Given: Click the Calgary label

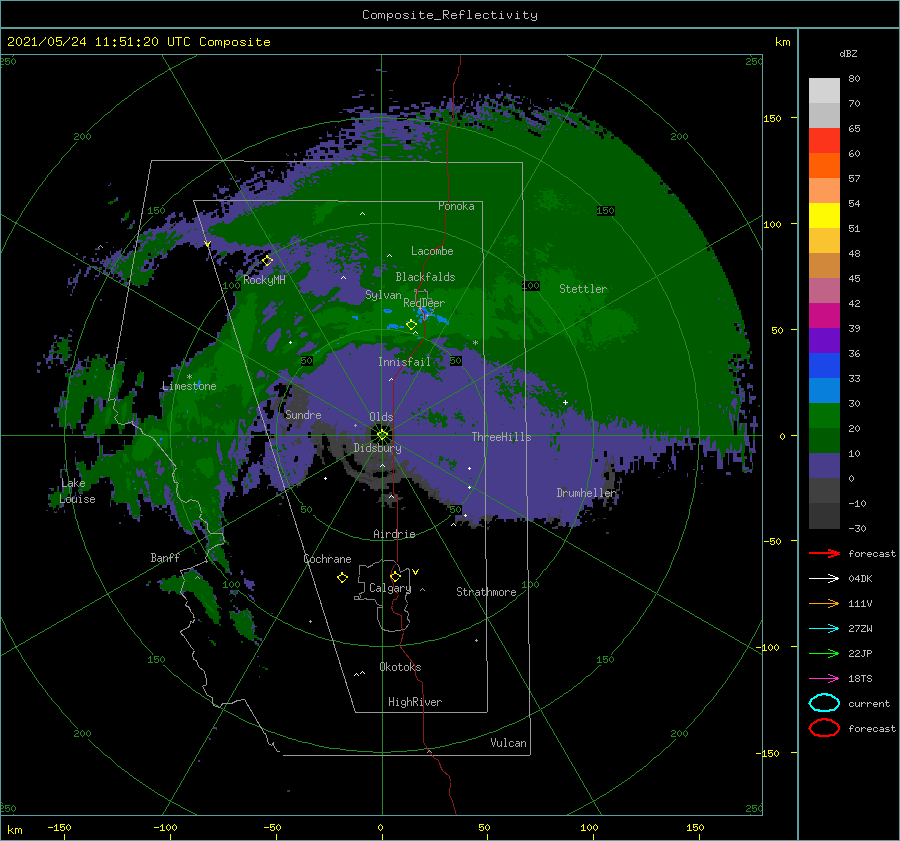Looking at the screenshot, I should pos(390,588).
